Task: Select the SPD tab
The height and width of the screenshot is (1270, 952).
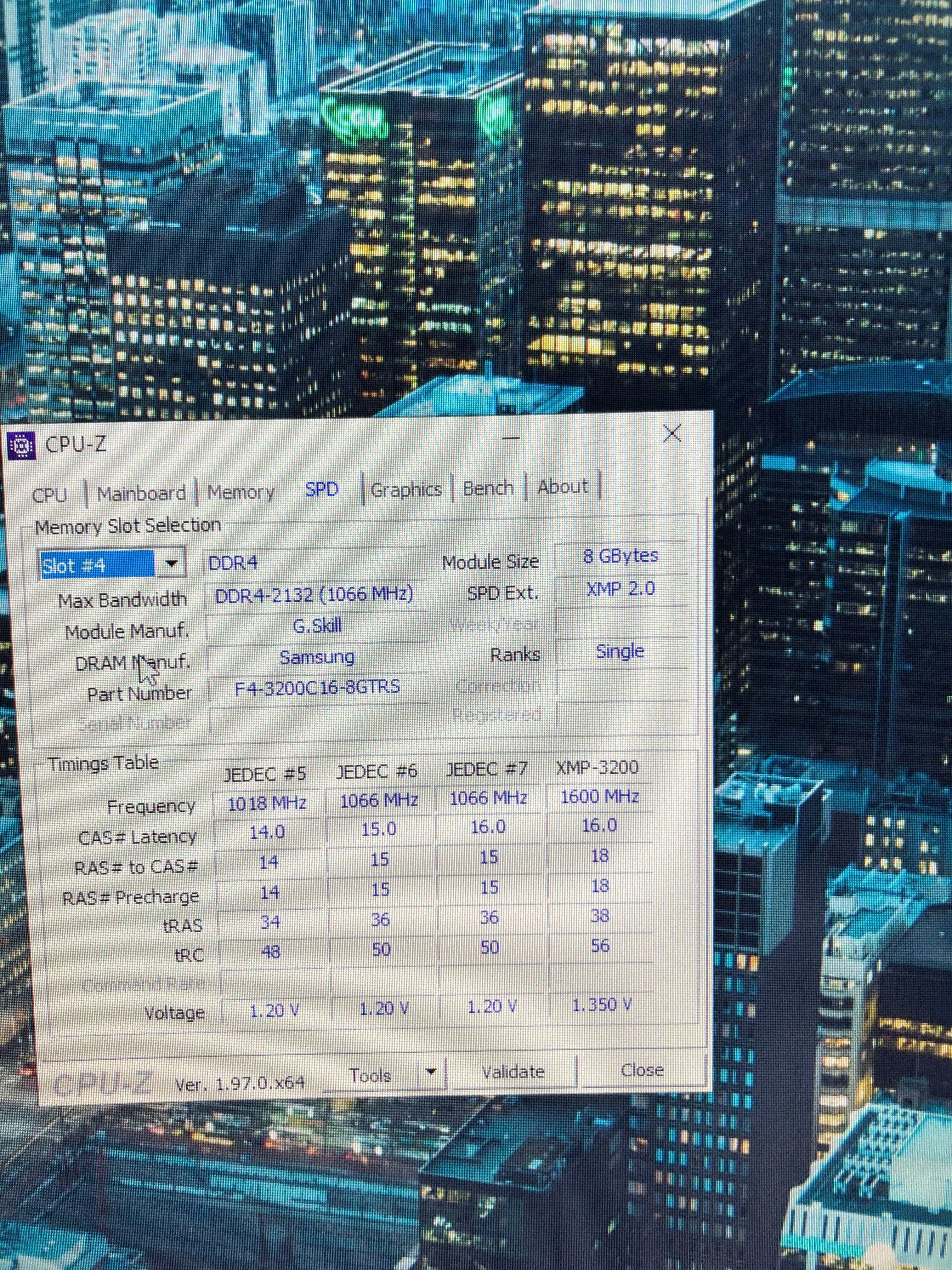Action: pyautogui.click(x=321, y=490)
